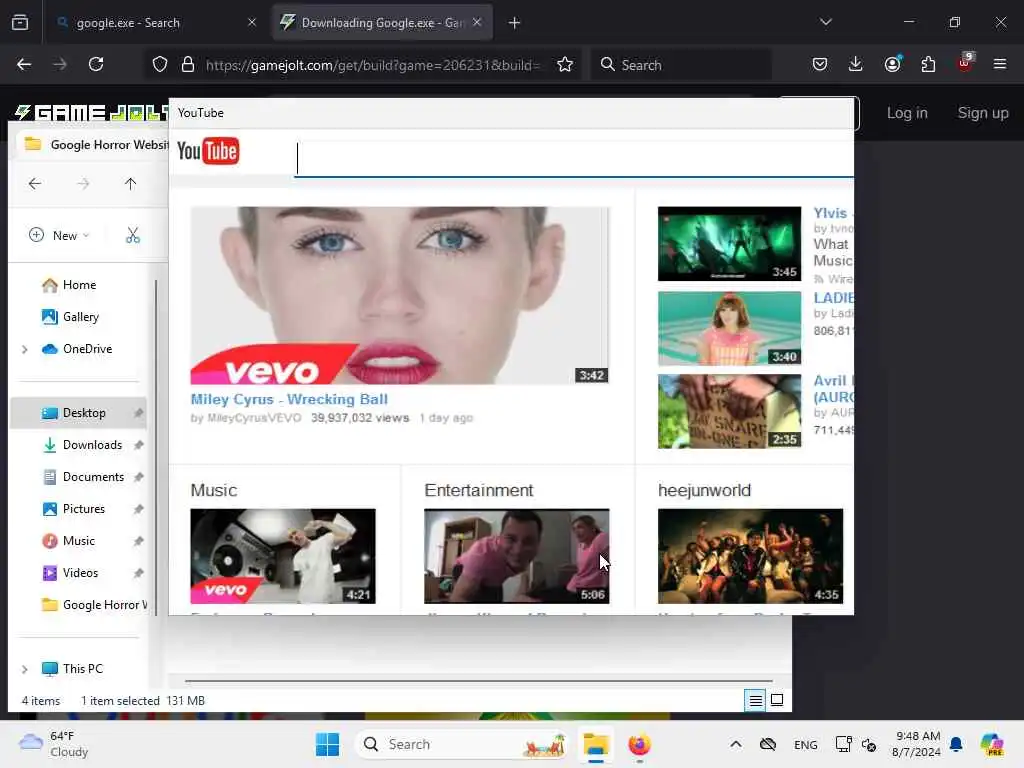
Task: Open the tracking protection shield icon
Action: point(160,64)
